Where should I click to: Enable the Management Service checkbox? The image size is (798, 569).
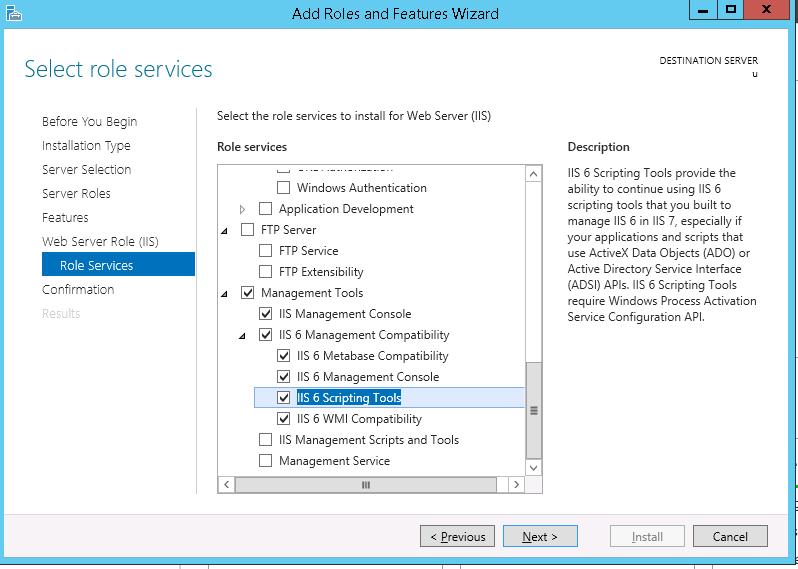click(x=266, y=461)
